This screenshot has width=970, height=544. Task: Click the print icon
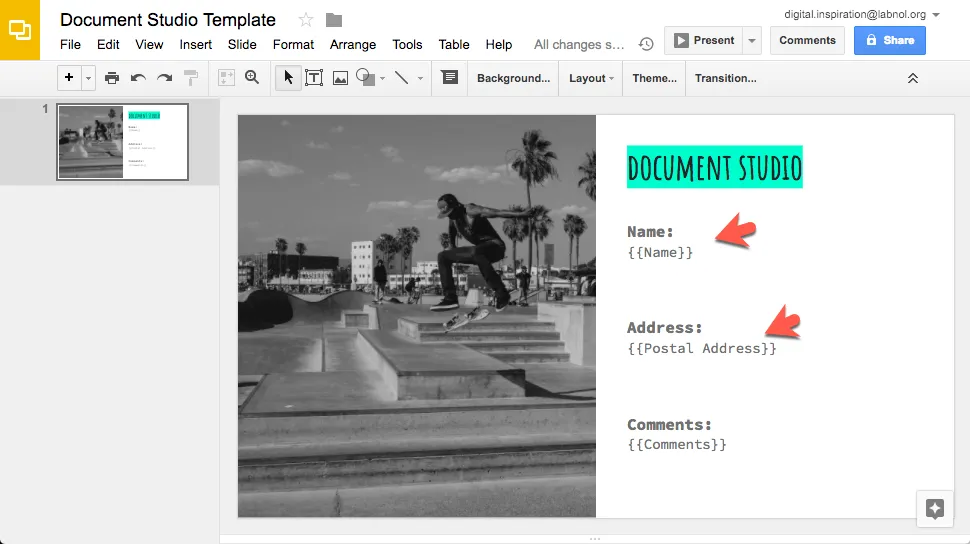112,78
